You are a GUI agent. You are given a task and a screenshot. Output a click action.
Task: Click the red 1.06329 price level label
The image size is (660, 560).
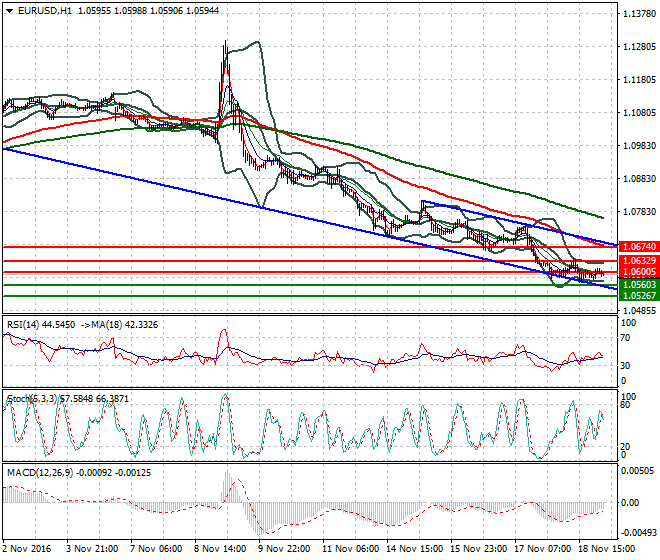[x=639, y=261]
